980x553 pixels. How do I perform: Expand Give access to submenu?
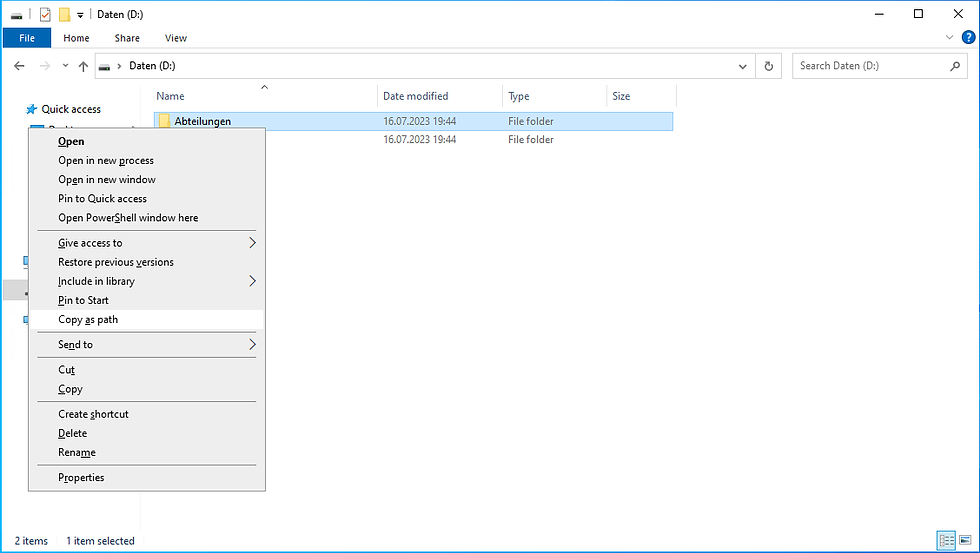(147, 243)
